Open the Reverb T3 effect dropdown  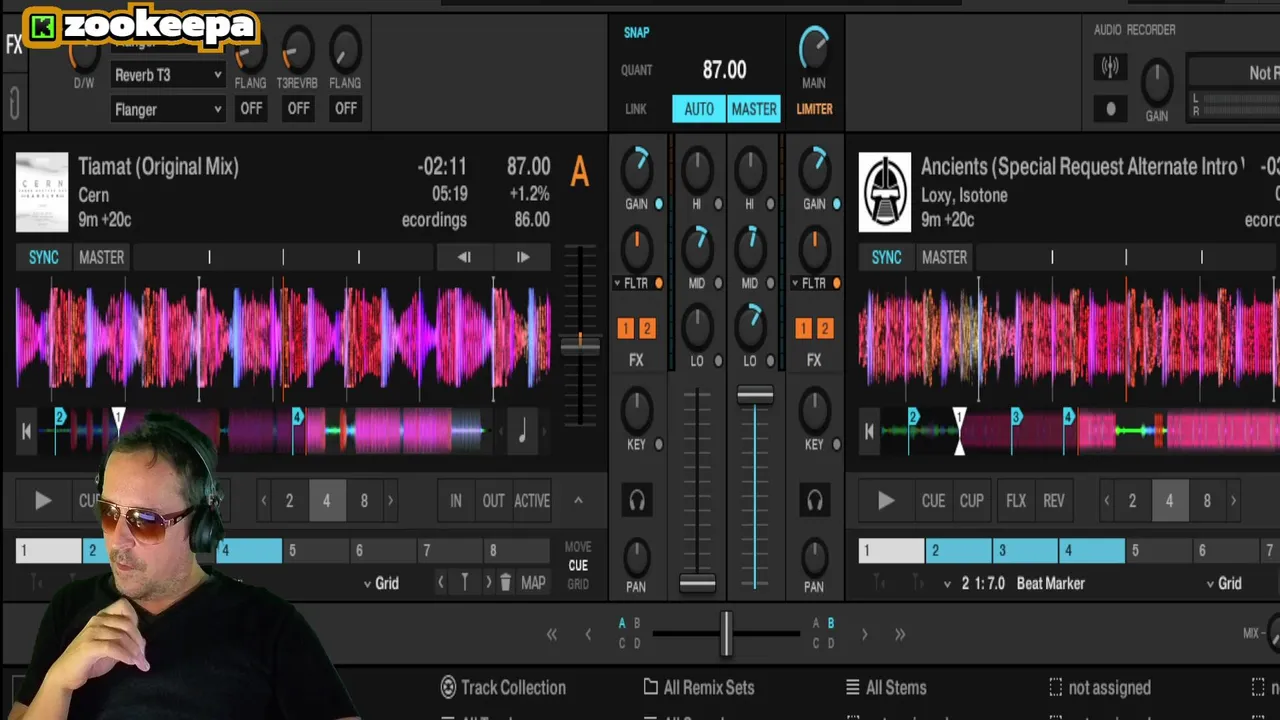pyautogui.click(x=167, y=75)
